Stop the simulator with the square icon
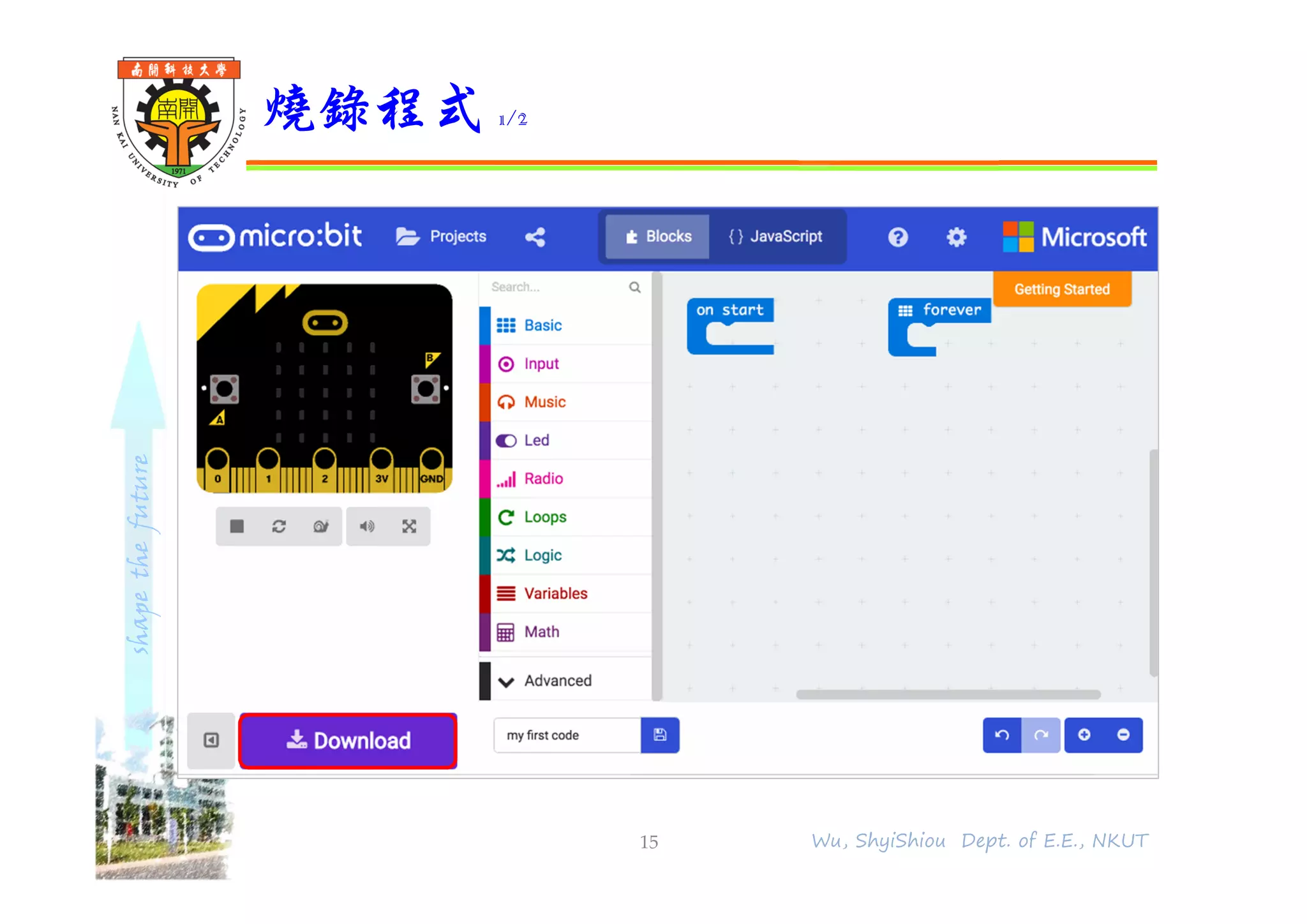1307x924 pixels. pyautogui.click(x=237, y=526)
